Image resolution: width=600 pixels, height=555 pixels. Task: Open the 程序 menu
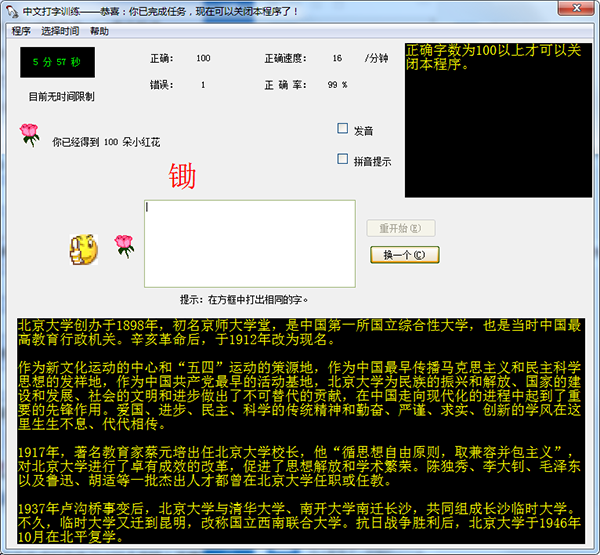(x=21, y=31)
